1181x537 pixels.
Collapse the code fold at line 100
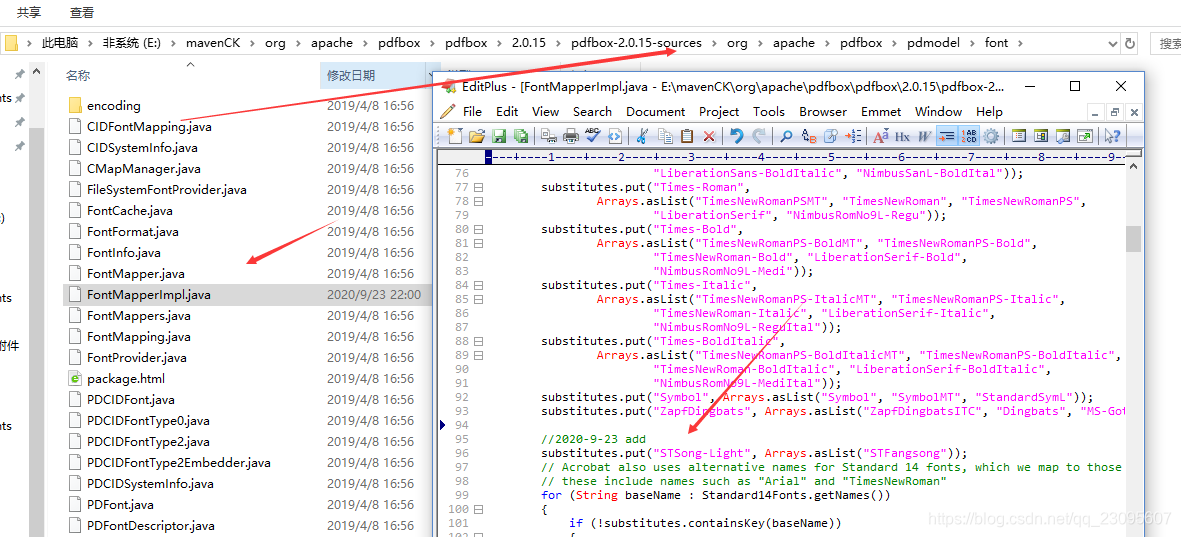click(478, 509)
